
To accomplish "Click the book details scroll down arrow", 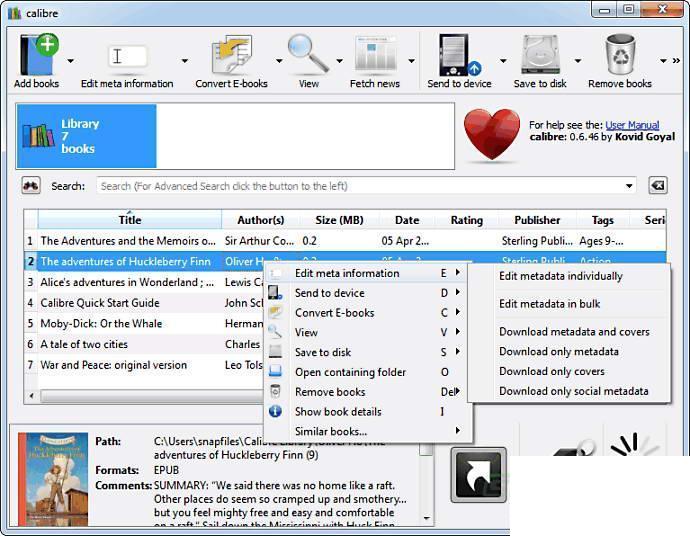I will pos(426,518).
